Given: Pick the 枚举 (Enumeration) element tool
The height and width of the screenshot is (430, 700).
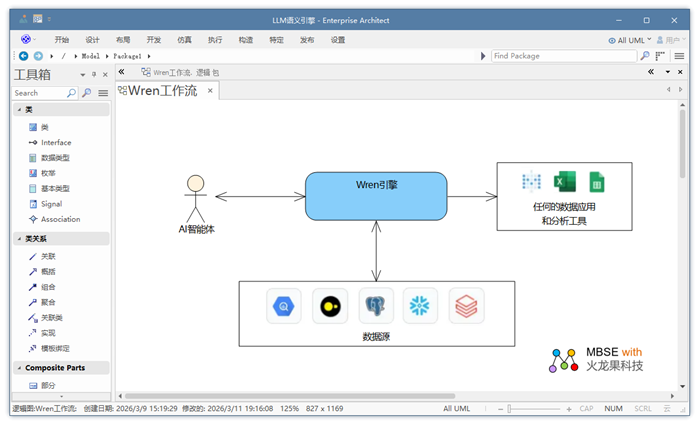Looking at the screenshot, I should tap(48, 173).
